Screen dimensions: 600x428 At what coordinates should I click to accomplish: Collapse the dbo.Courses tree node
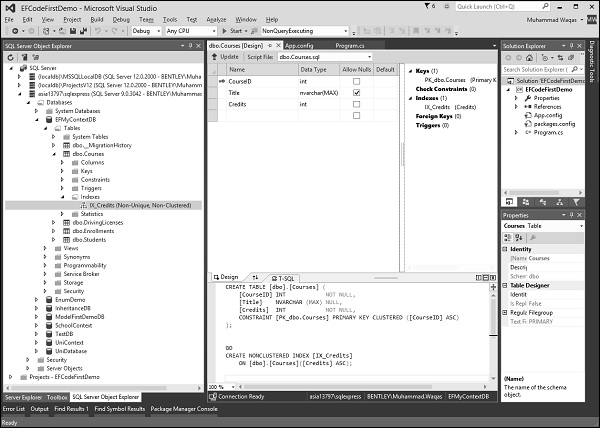tap(53, 154)
